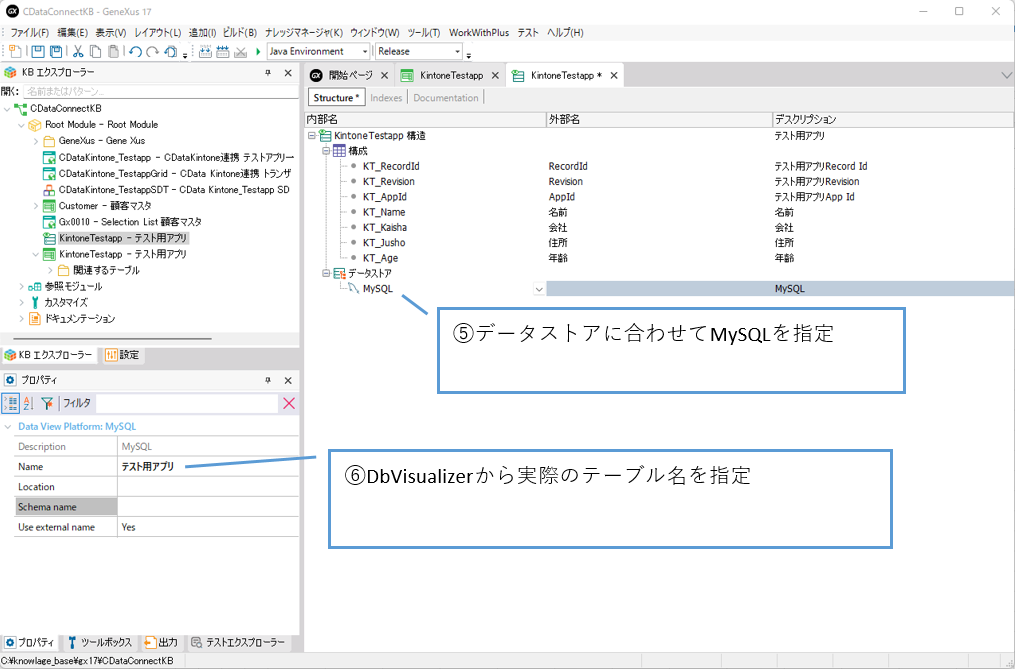
Task: Open the MySQL data store dropdown arrow
Action: tap(539, 289)
